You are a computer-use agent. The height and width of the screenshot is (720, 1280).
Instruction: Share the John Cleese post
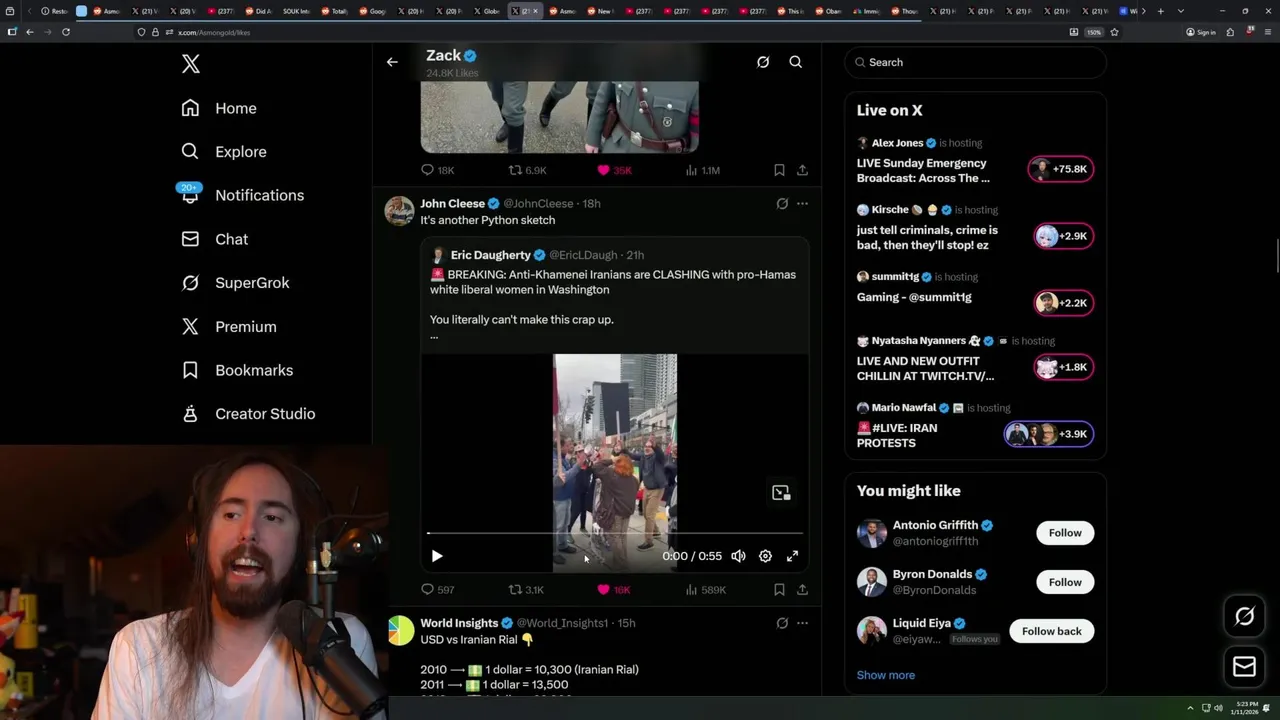[802, 590]
